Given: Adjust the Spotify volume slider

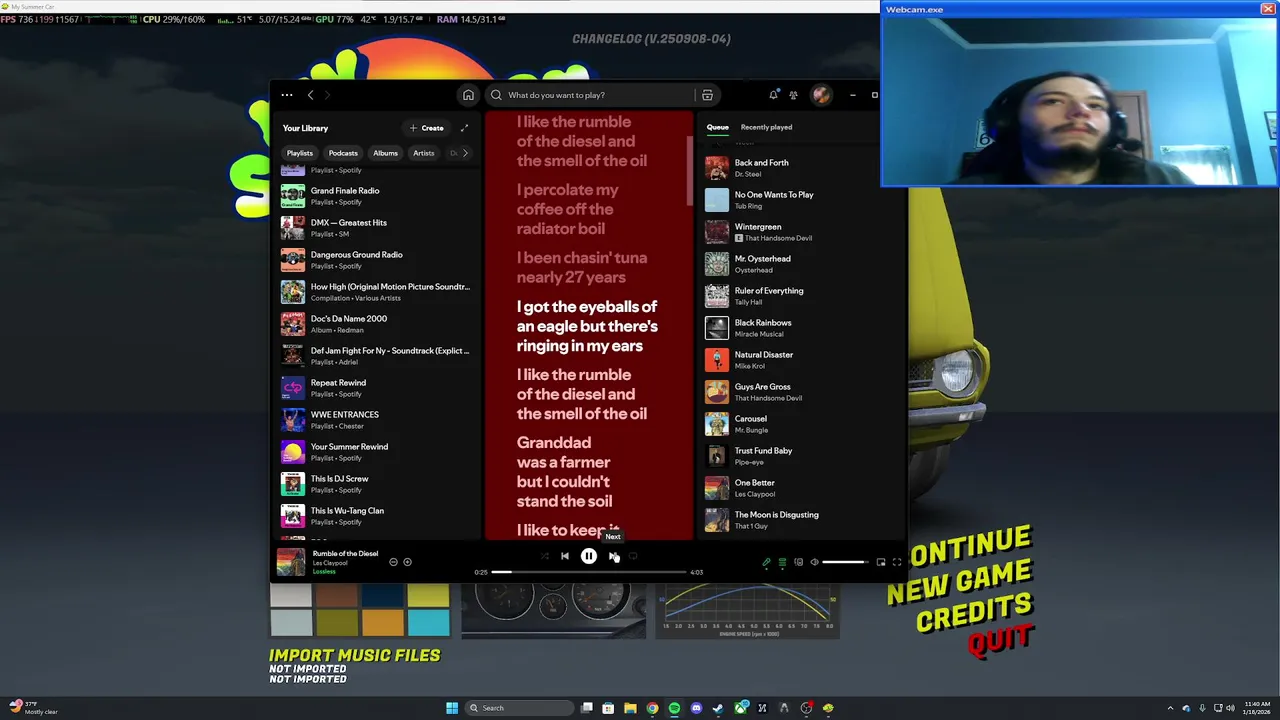Looking at the screenshot, I should point(846,562).
